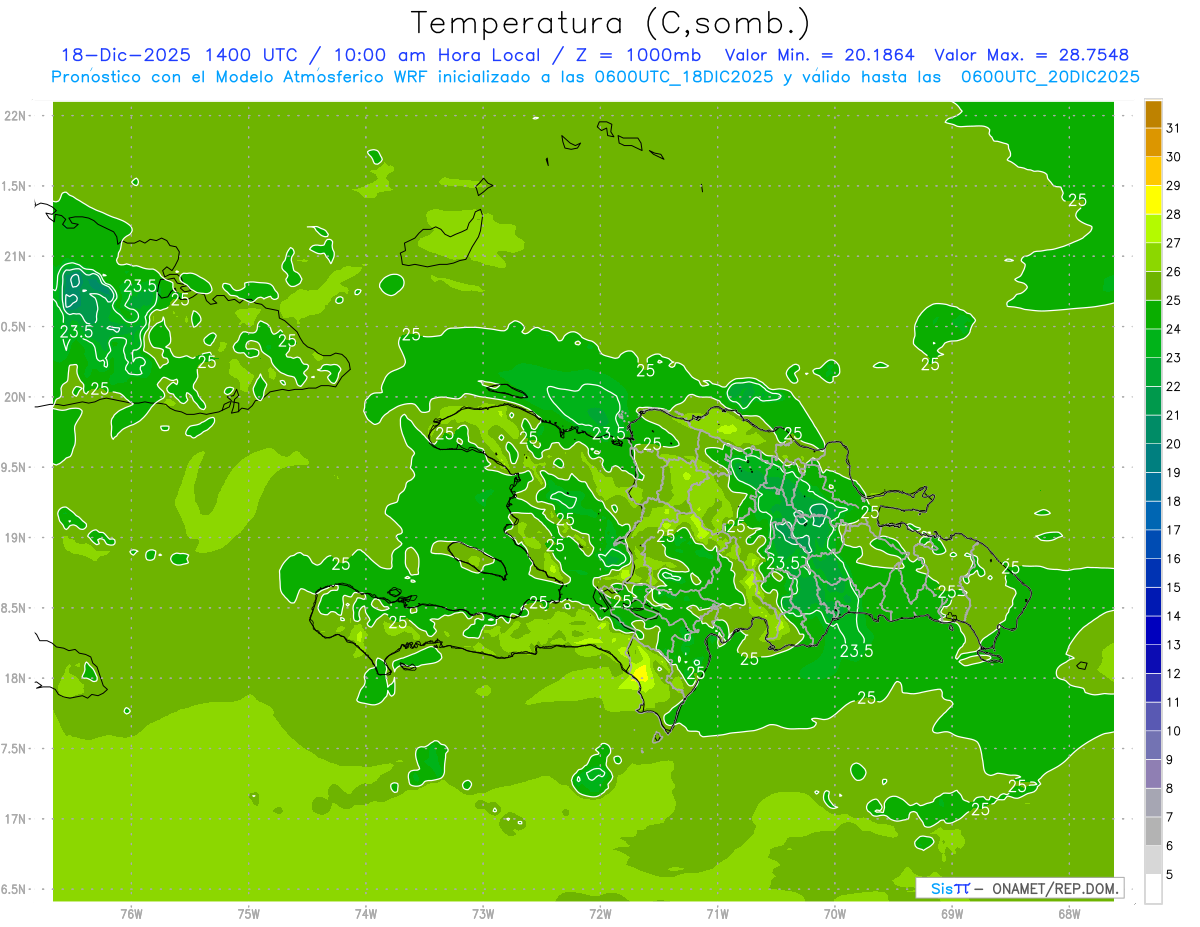Click the "20N" latitude axis label
1200x927 pixels.
(15, 397)
